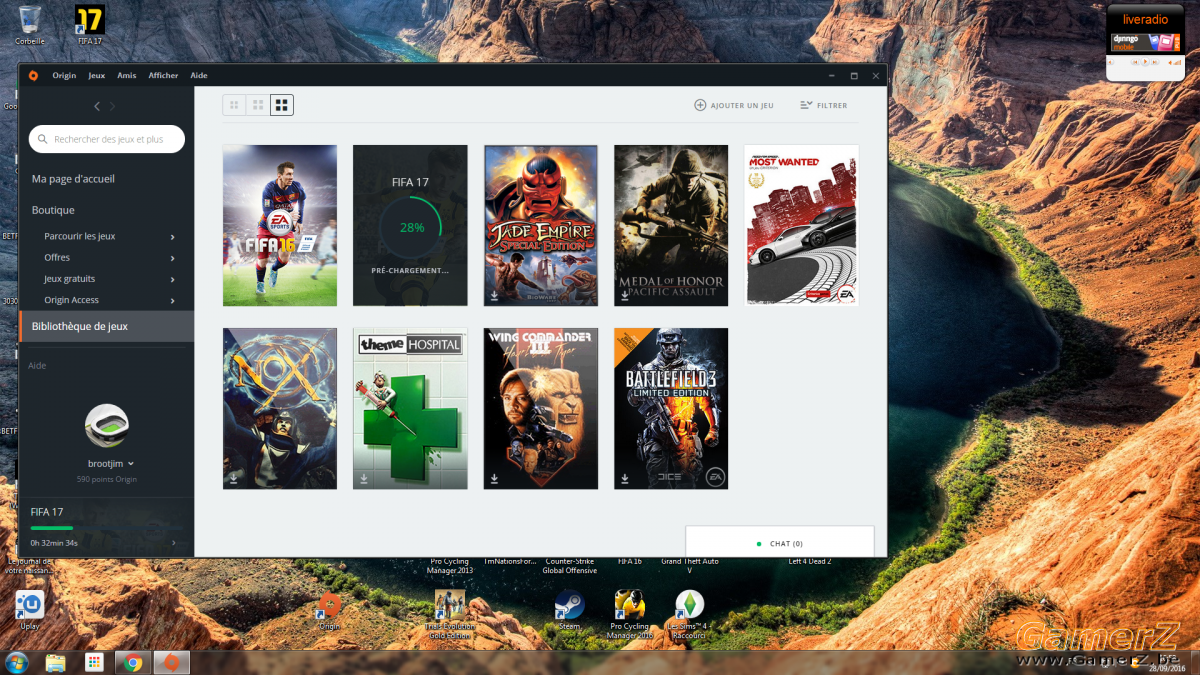Image resolution: width=1200 pixels, height=675 pixels.
Task: Open File Explorer from the taskbar
Action: [55, 662]
